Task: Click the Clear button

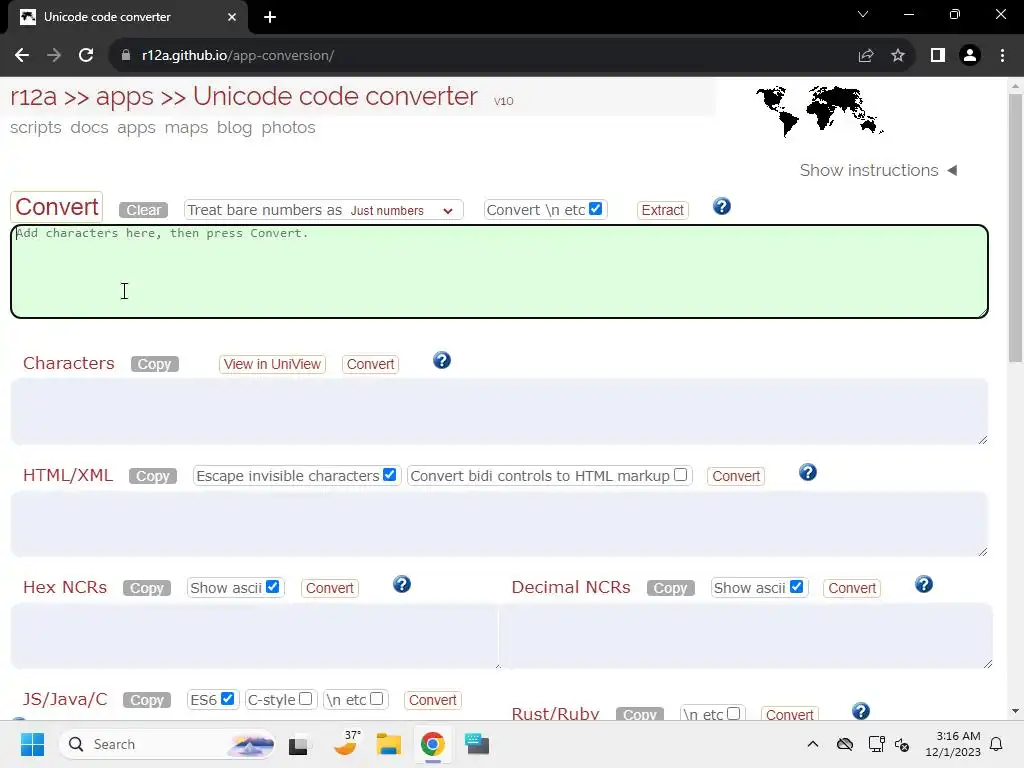Action: pos(144,210)
